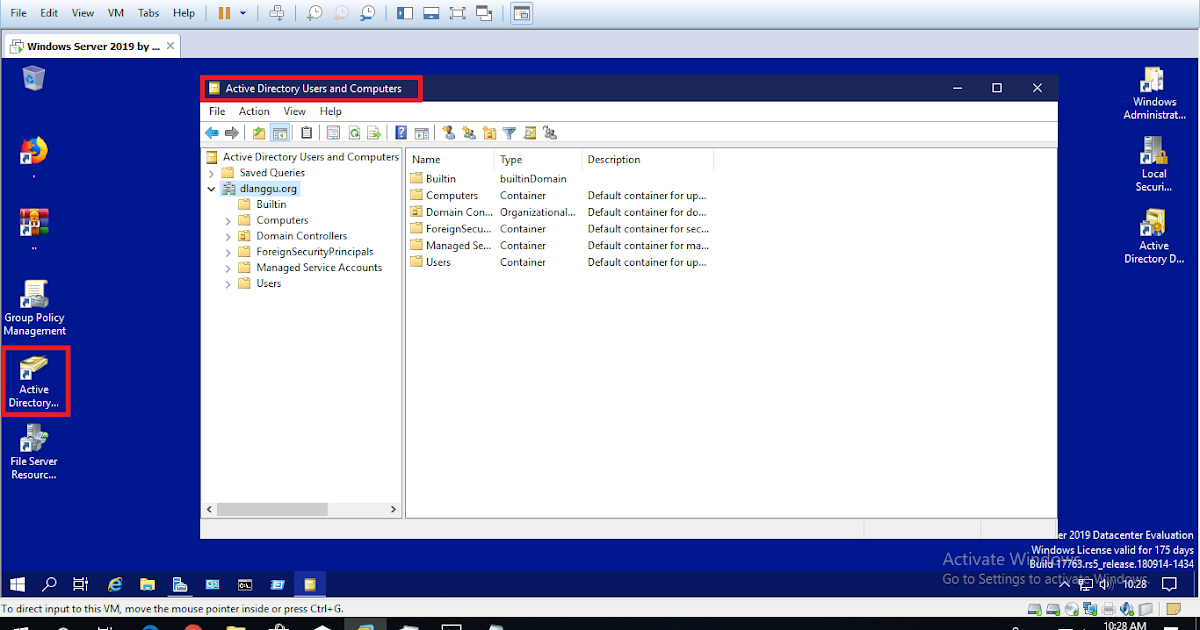
Task: Click the Filter funnel toolbar icon
Action: coord(509,133)
